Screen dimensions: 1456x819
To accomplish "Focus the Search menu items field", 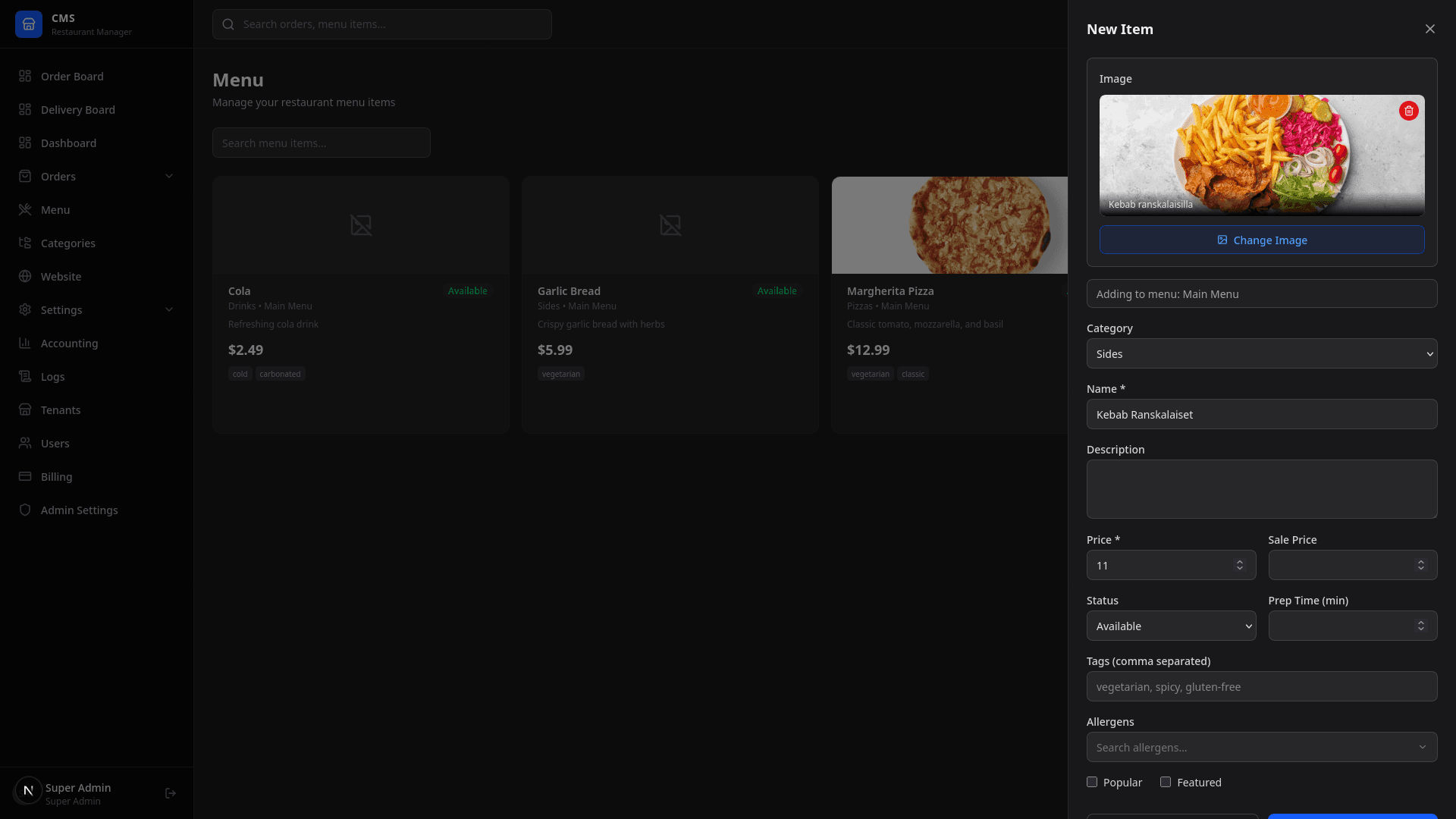I will point(322,143).
